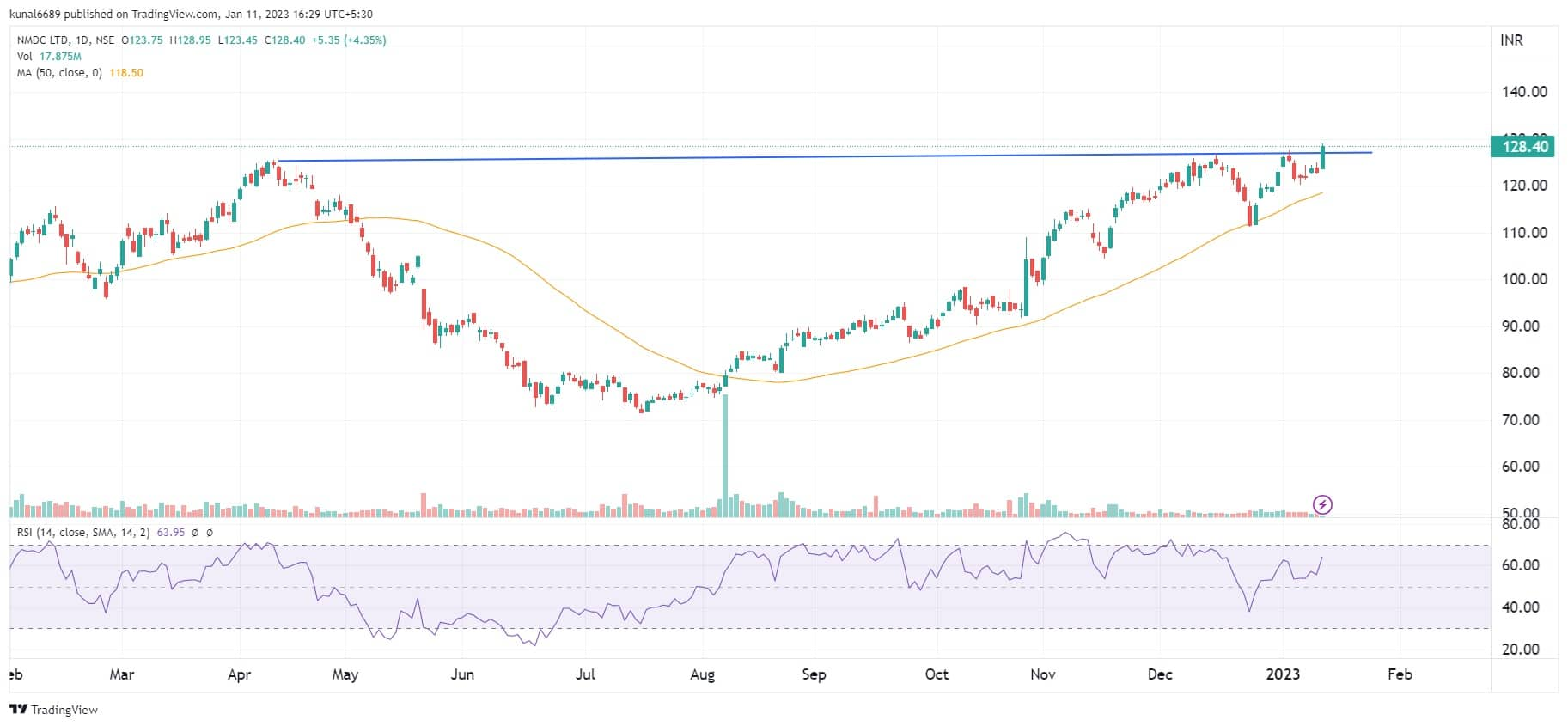Click the TradingView logo at bottom left
1568x726 pixels.
coord(53,710)
